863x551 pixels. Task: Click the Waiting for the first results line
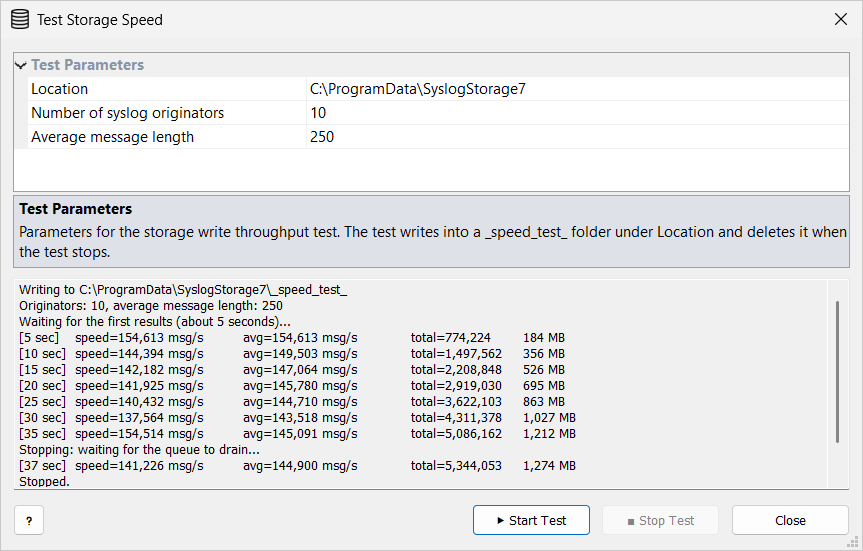click(x=155, y=321)
